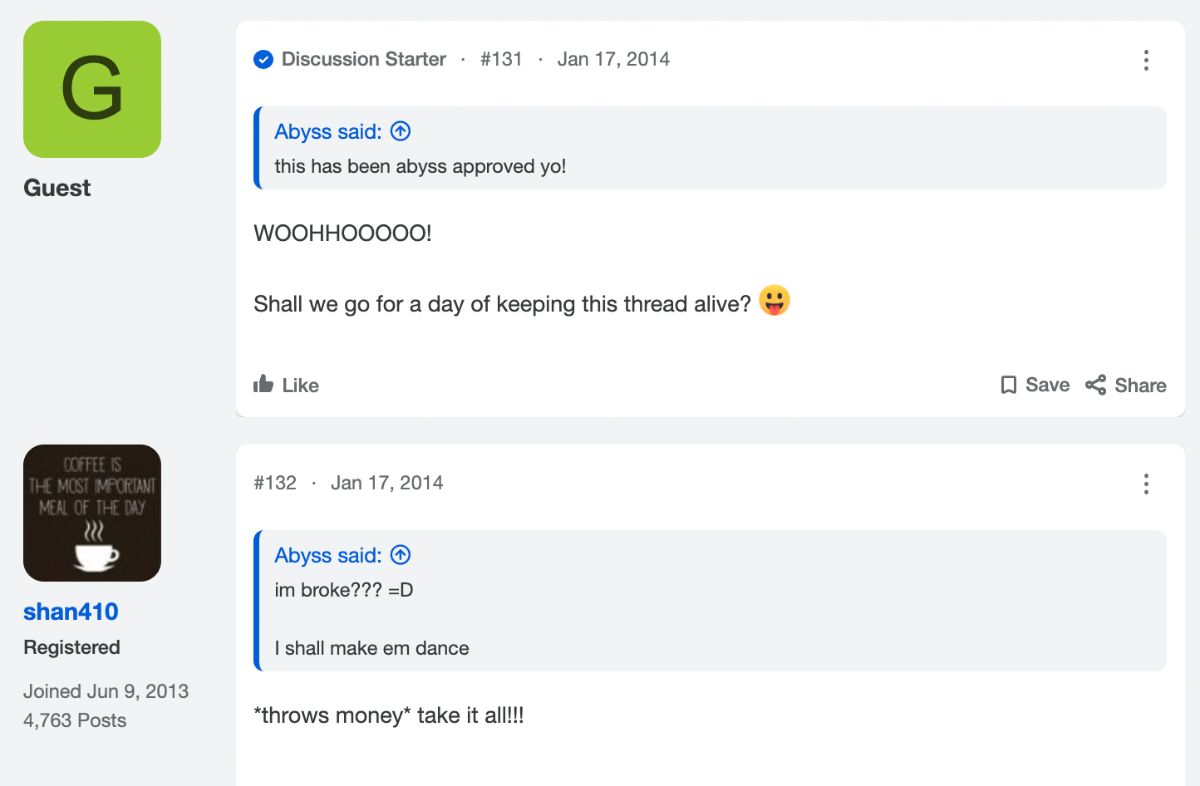1200x786 pixels.
Task: Click the tongue-out emoji in post #131
Action: [774, 301]
